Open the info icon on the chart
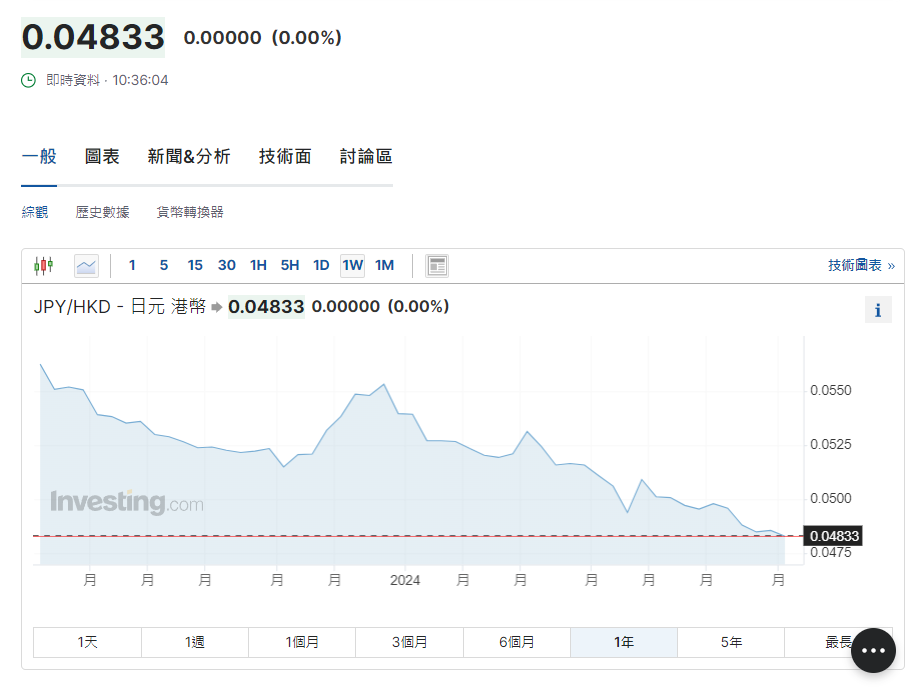This screenshot has width=917, height=691. pos(877,309)
